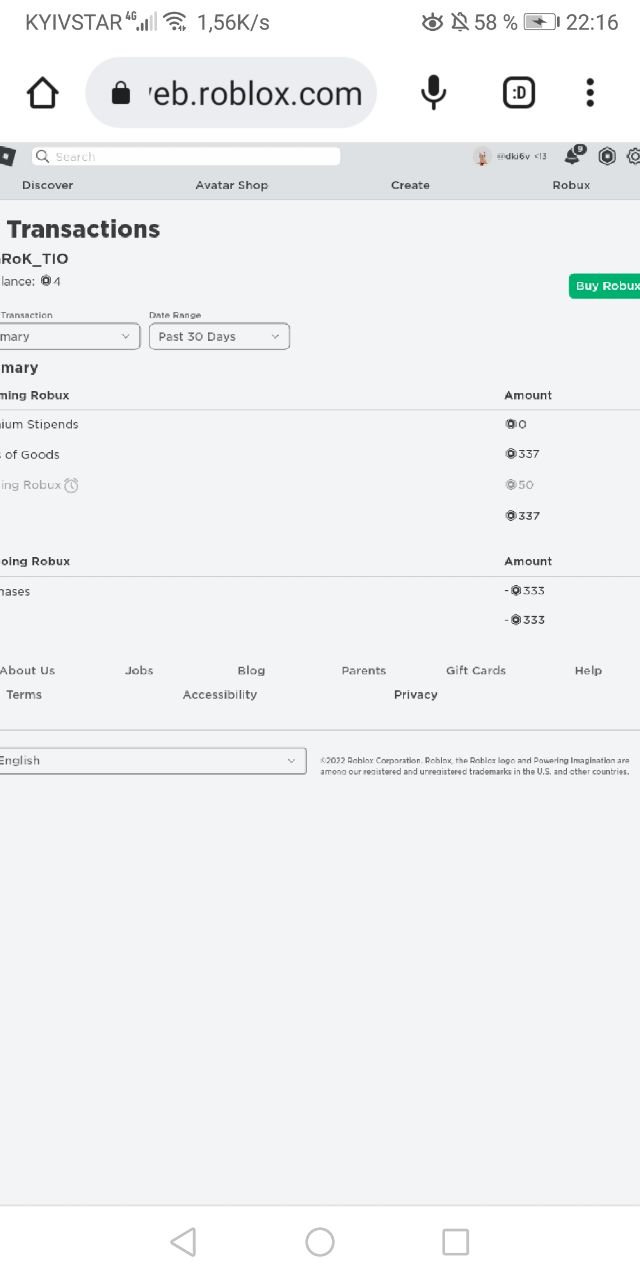Screen dimensions: 640x1280
Task: Click the Parents footer link
Action: coord(363,671)
